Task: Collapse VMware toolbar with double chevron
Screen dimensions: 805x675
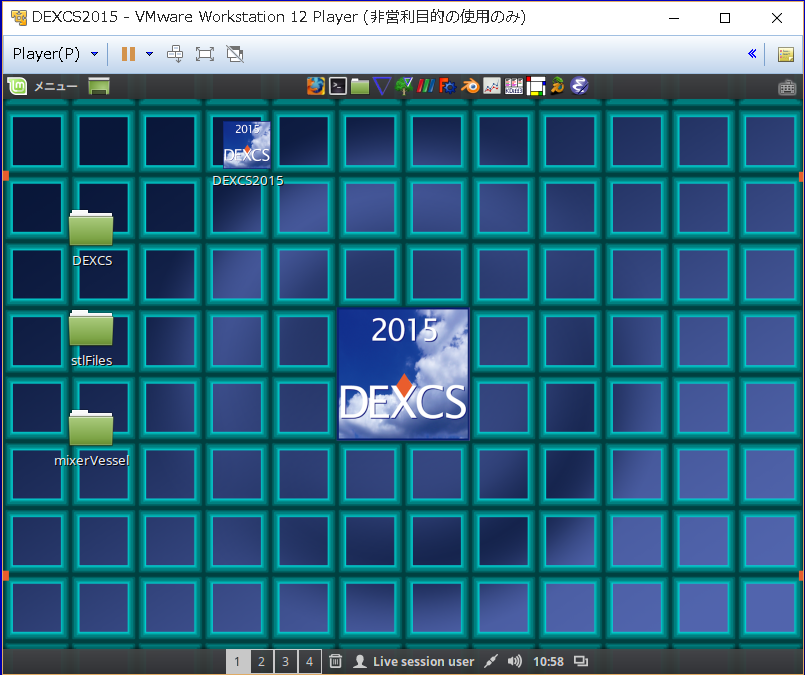Action: (x=752, y=53)
